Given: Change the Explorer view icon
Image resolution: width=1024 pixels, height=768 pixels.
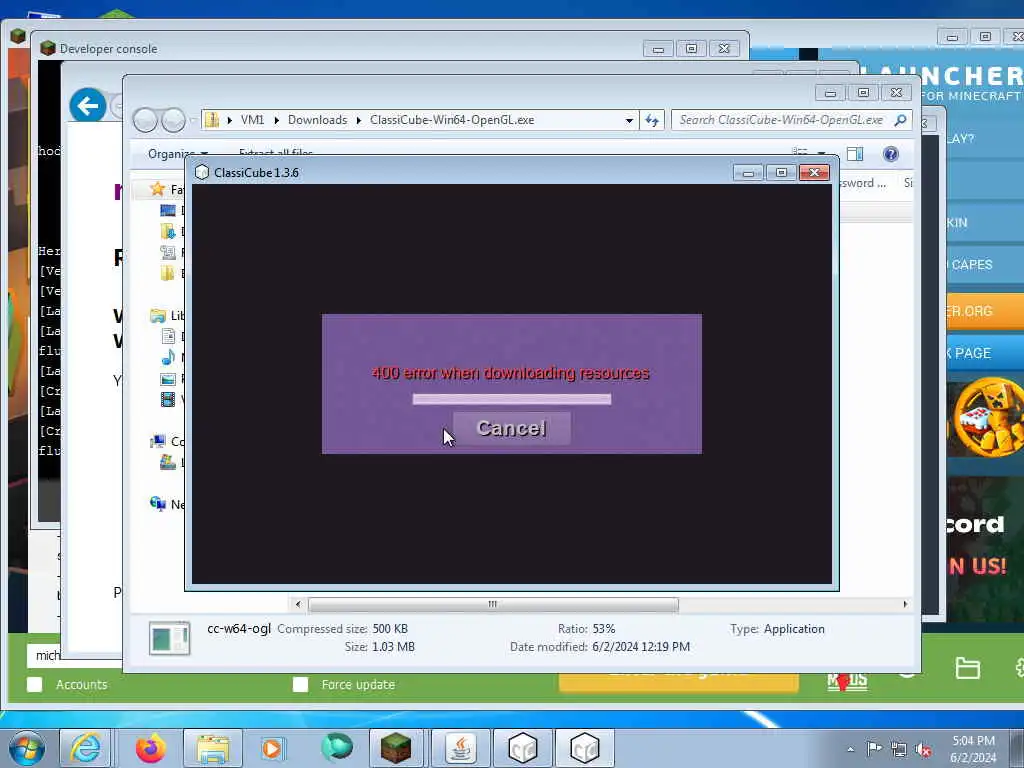Looking at the screenshot, I should coord(799,153).
